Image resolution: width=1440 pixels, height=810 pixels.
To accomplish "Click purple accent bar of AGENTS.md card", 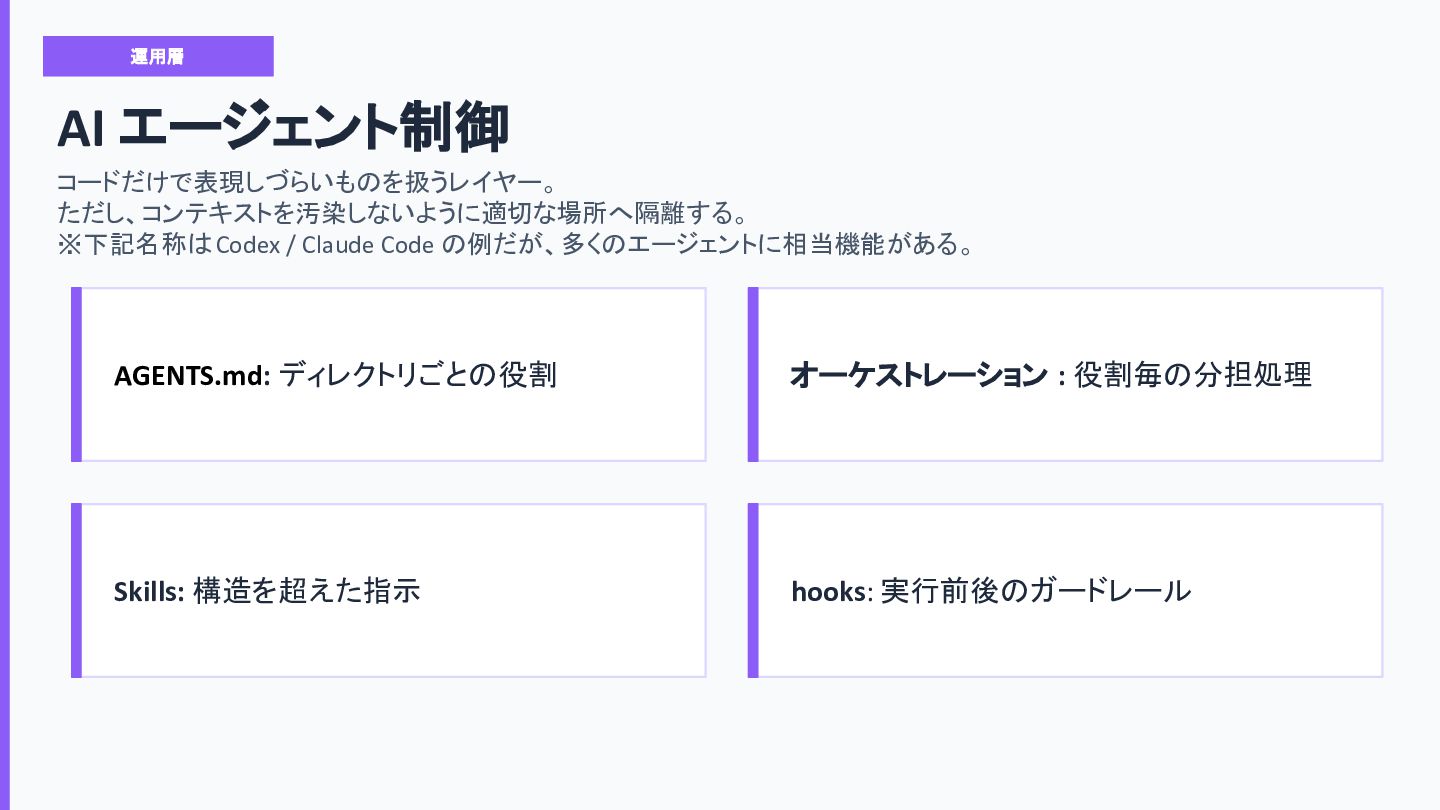I will click(x=76, y=375).
